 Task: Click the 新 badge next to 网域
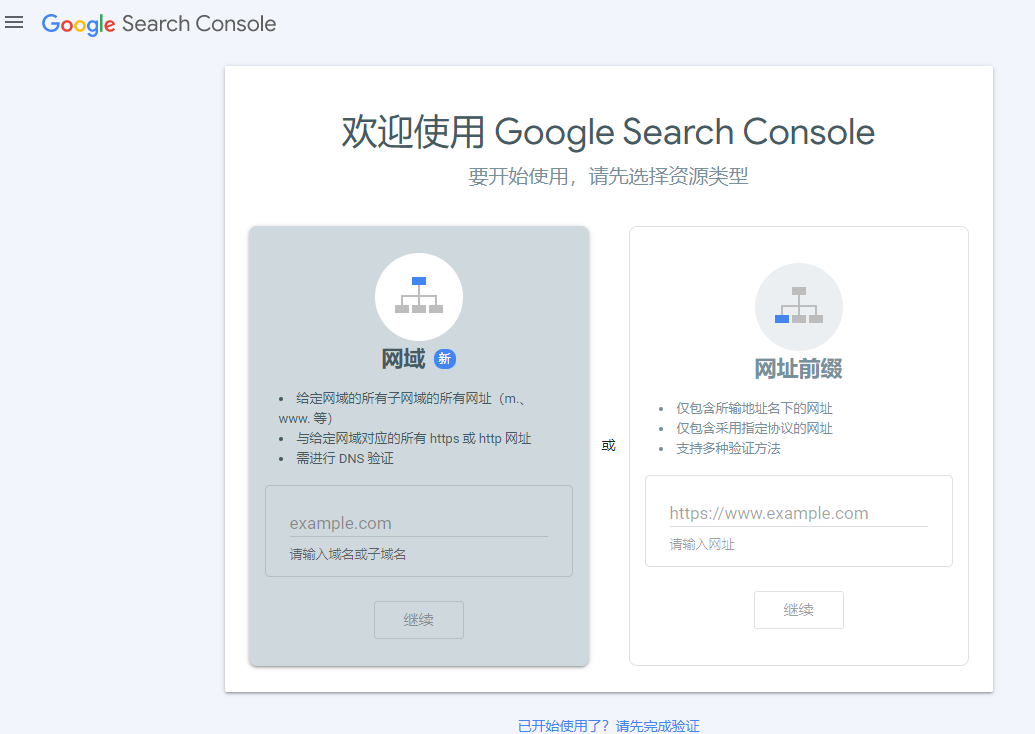click(444, 359)
